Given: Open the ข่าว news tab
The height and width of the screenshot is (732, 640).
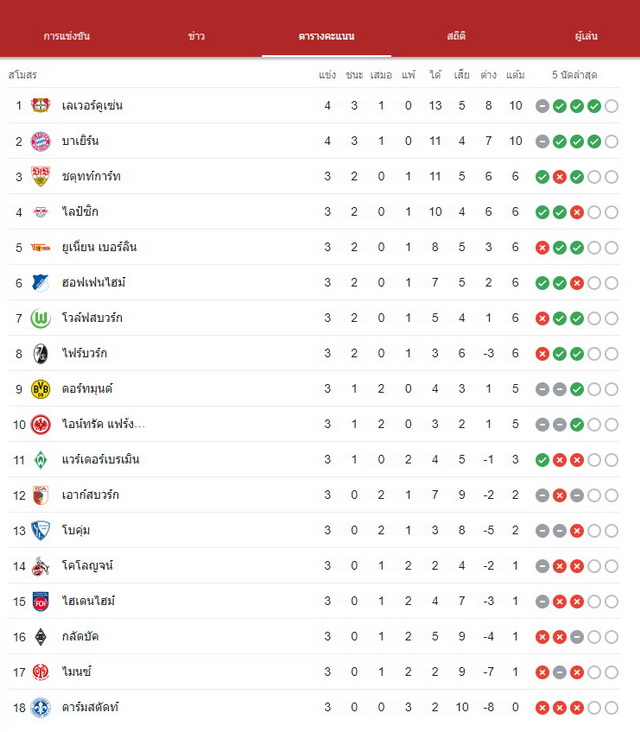Looking at the screenshot, I should tap(197, 36).
